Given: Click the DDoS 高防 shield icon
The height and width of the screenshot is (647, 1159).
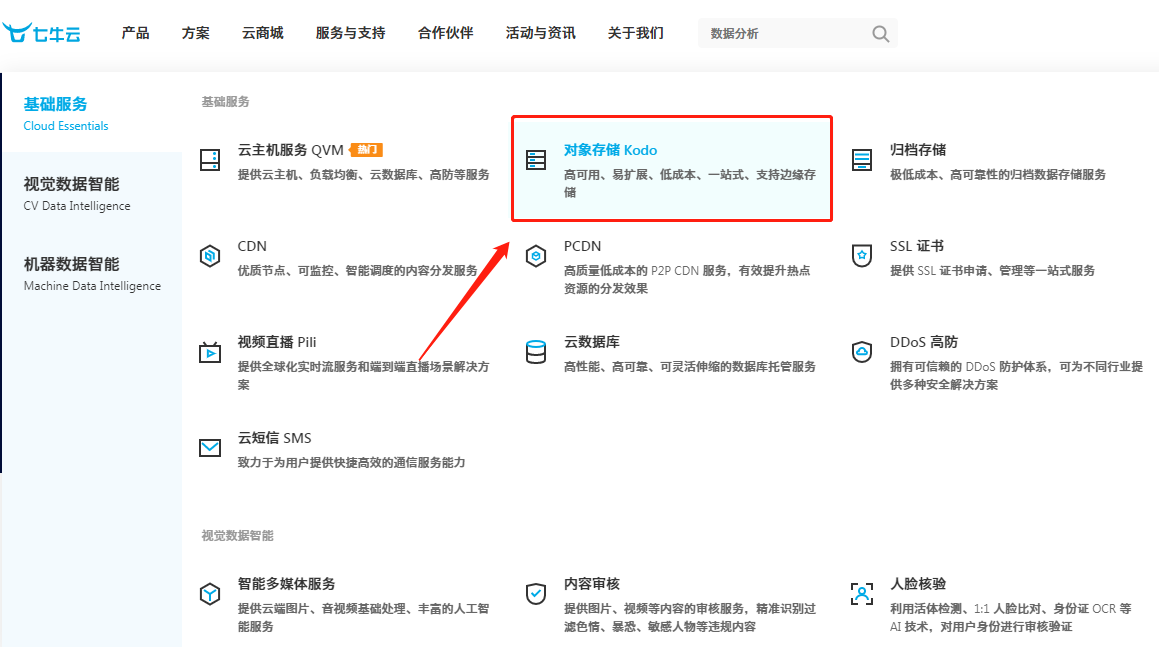Looking at the screenshot, I should tap(862, 352).
